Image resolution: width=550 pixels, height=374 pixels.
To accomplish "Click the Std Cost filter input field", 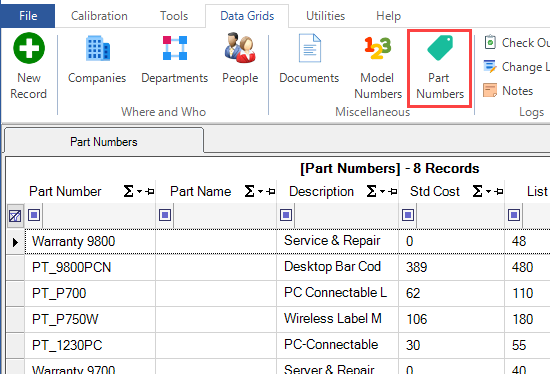I will (x=460, y=215).
